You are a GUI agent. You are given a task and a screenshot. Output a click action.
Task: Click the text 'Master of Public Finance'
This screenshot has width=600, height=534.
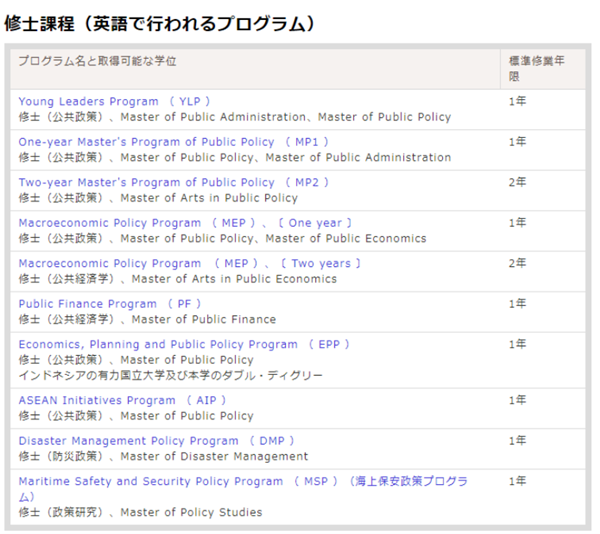click(x=204, y=319)
